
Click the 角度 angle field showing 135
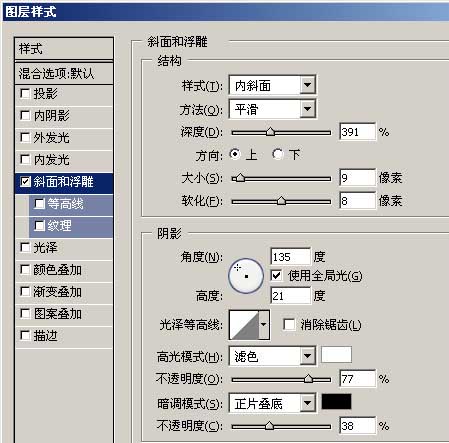pos(290,257)
